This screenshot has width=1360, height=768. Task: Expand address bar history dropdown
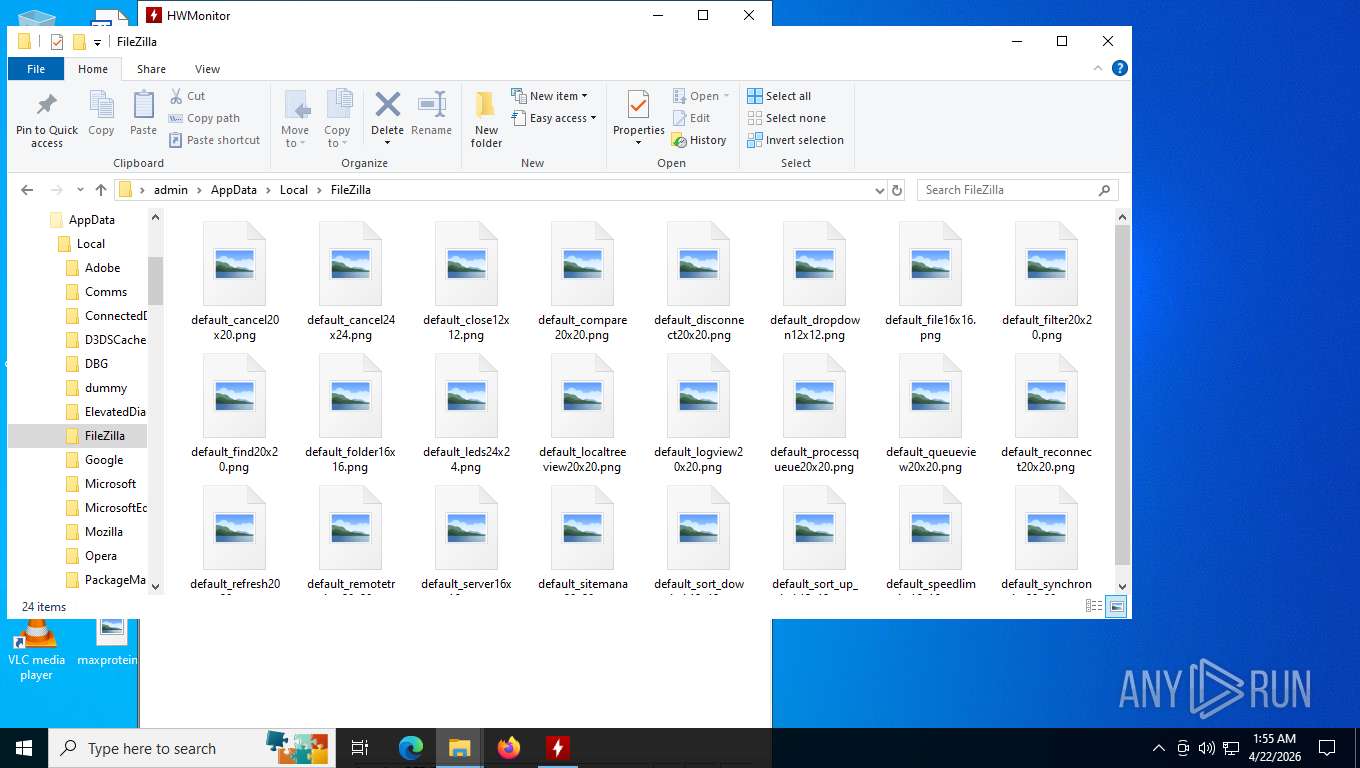tap(879, 190)
